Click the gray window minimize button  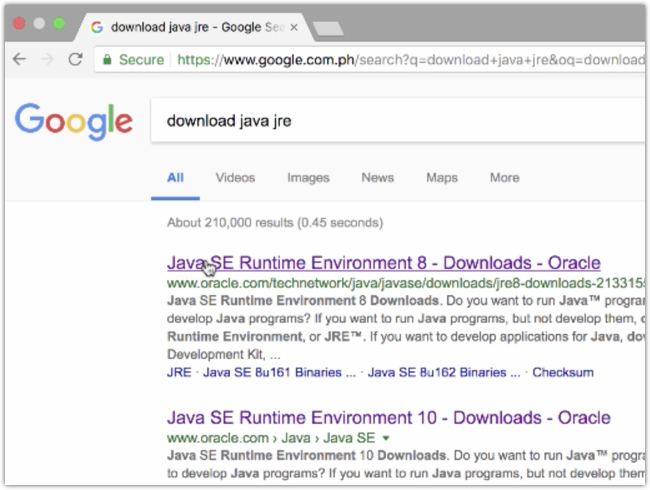(x=39, y=23)
